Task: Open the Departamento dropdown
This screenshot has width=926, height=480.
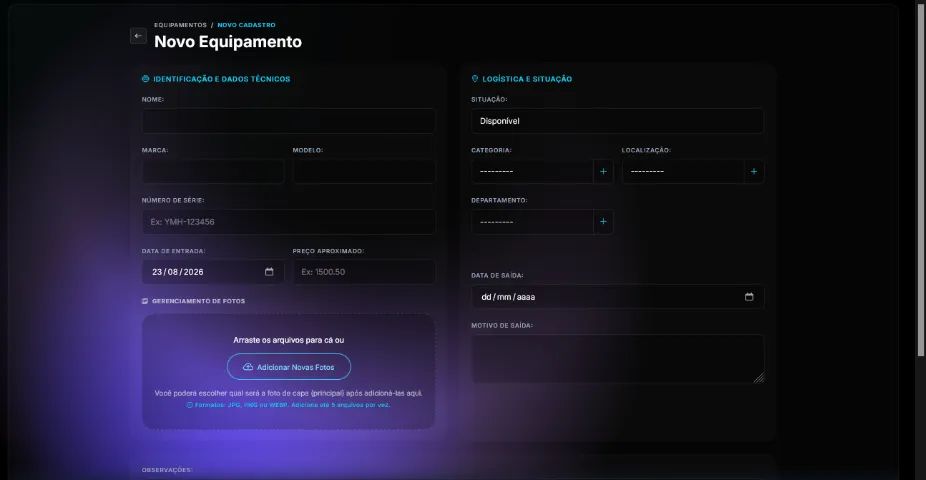Action: (x=532, y=222)
